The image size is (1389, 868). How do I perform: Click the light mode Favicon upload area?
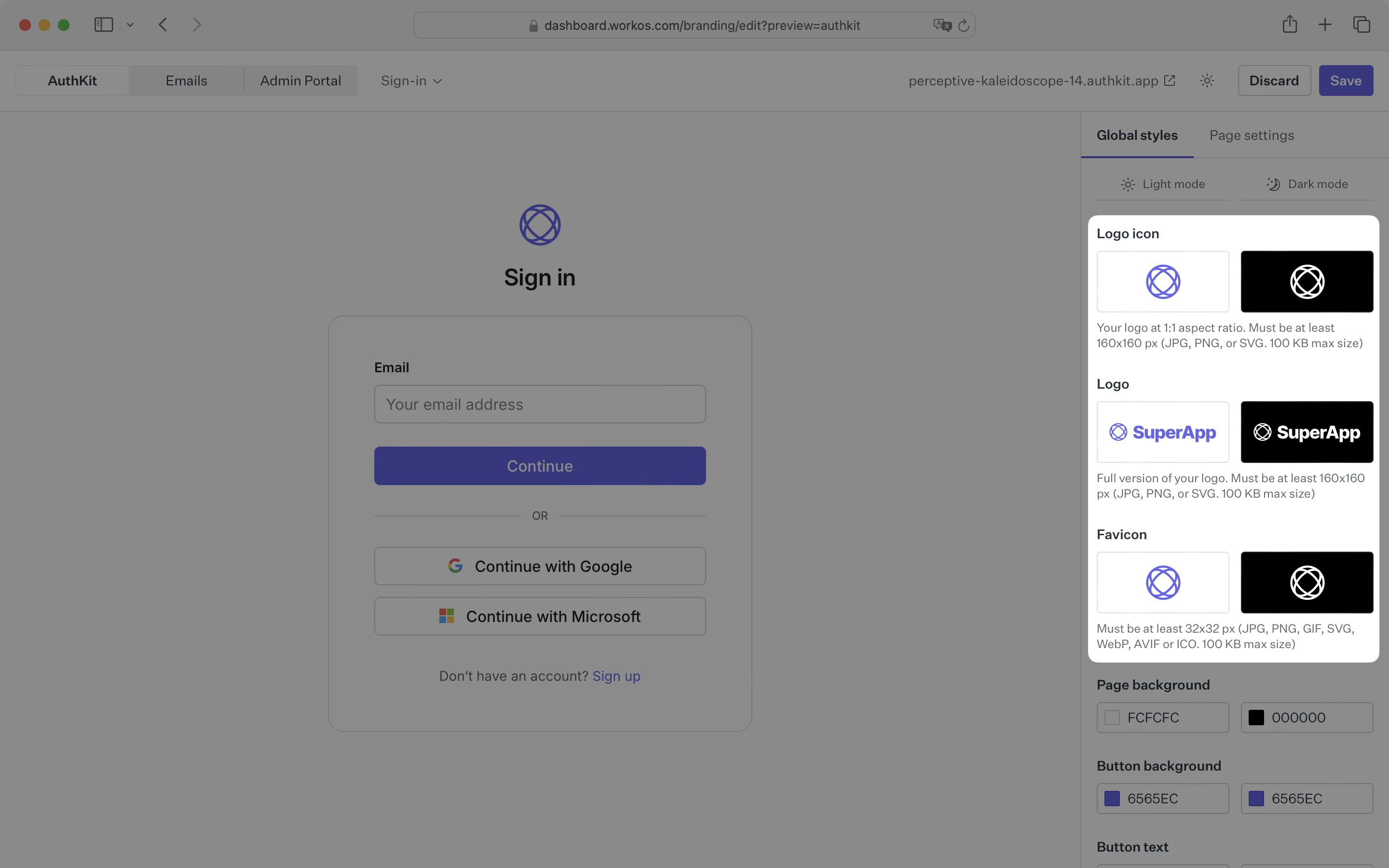[x=1162, y=582]
